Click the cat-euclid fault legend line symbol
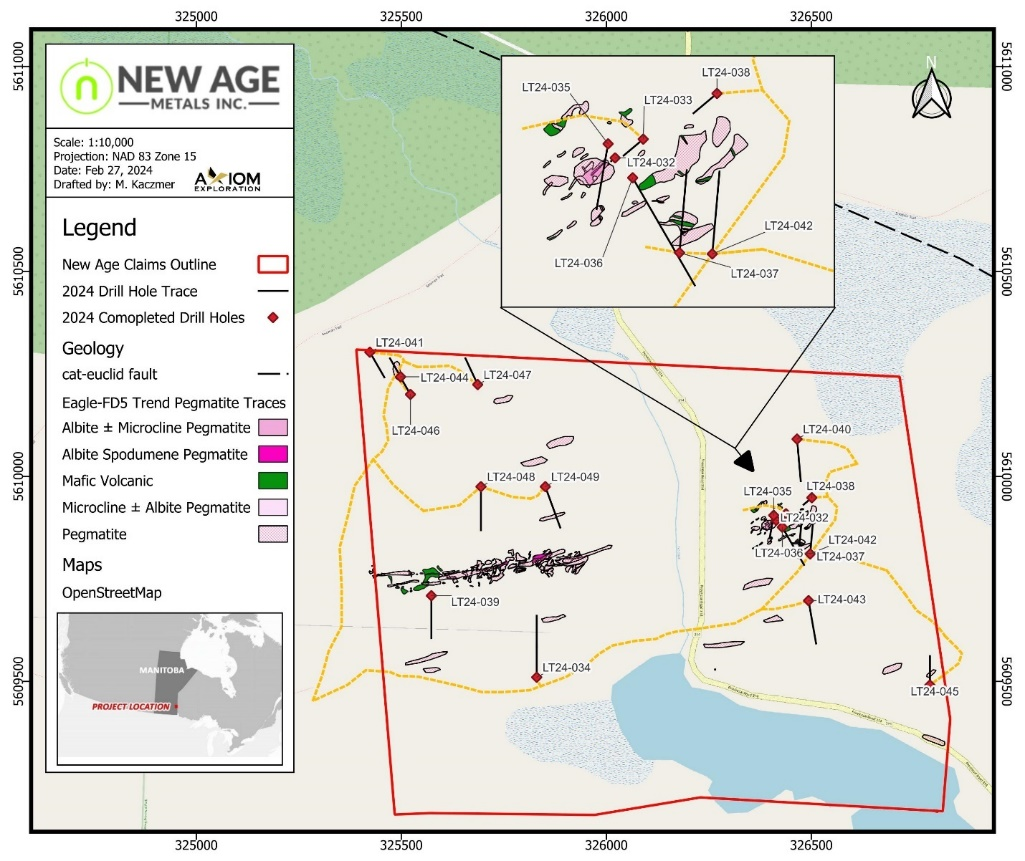This screenshot has height=861, width=1025. (273, 374)
